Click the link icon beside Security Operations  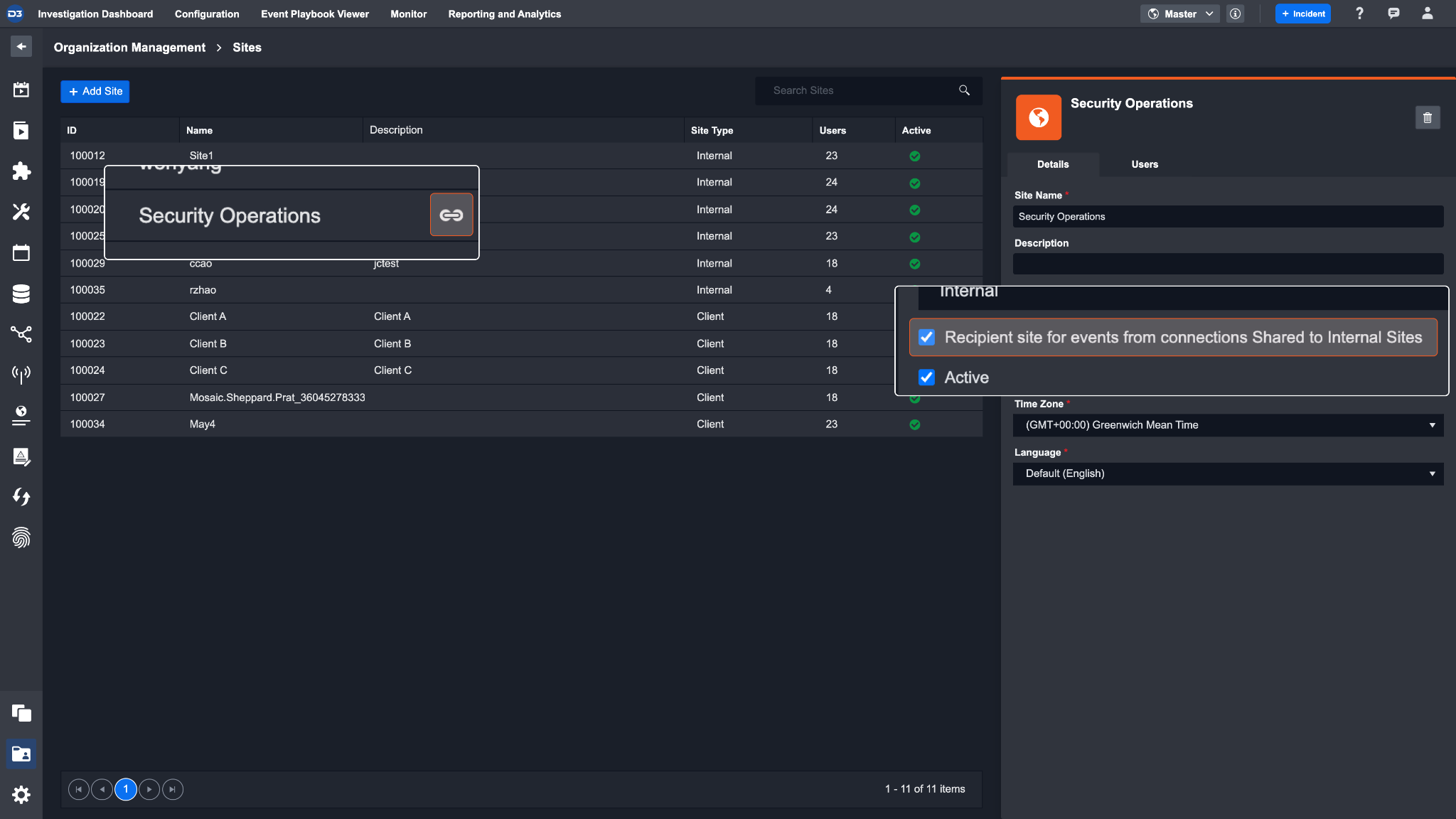[451, 215]
